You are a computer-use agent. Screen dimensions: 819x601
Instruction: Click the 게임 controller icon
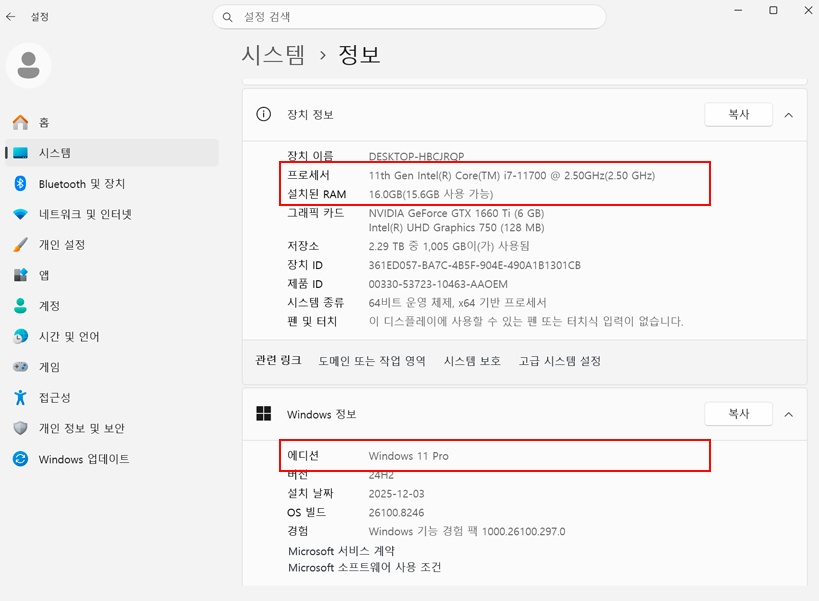pos(20,367)
